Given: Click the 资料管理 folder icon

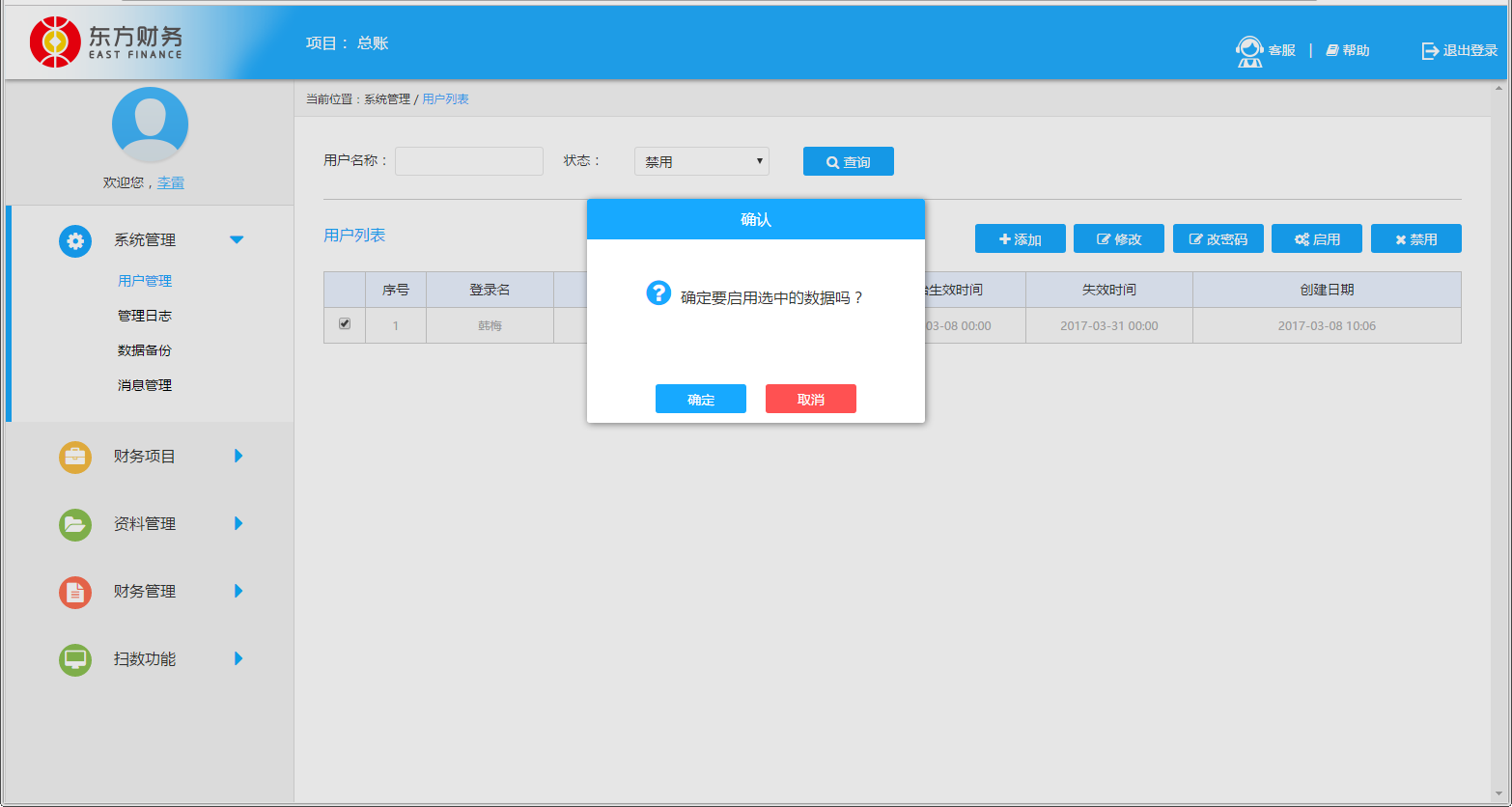Looking at the screenshot, I should [x=75, y=524].
